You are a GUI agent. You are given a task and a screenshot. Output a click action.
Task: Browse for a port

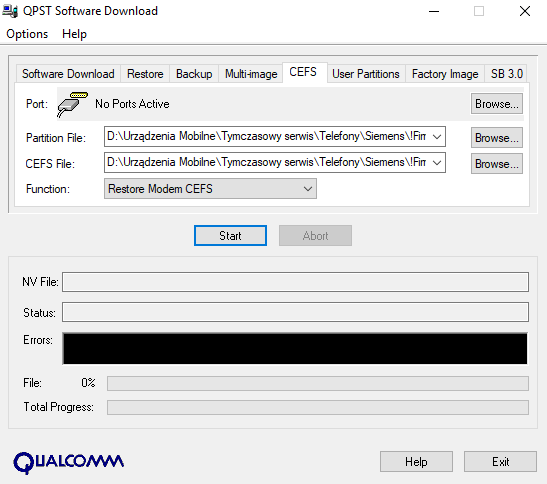point(497,104)
